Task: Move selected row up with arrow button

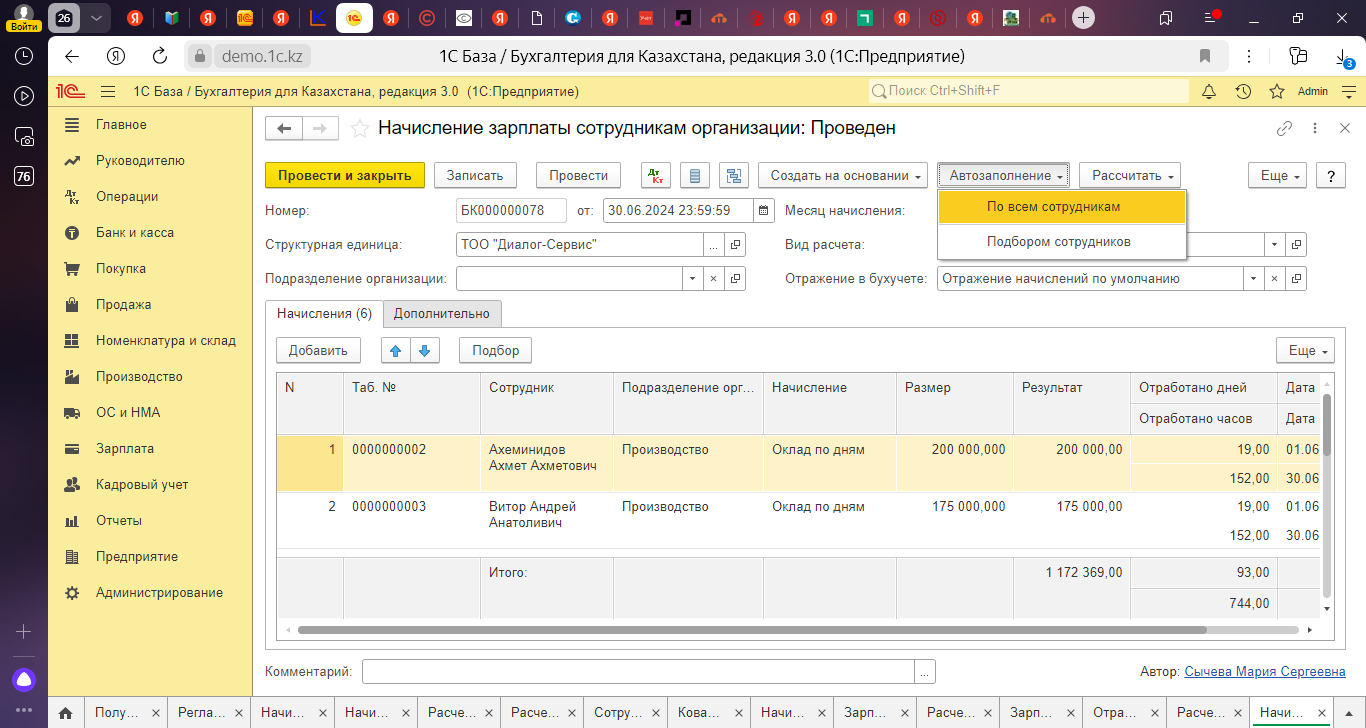Action: (x=396, y=350)
